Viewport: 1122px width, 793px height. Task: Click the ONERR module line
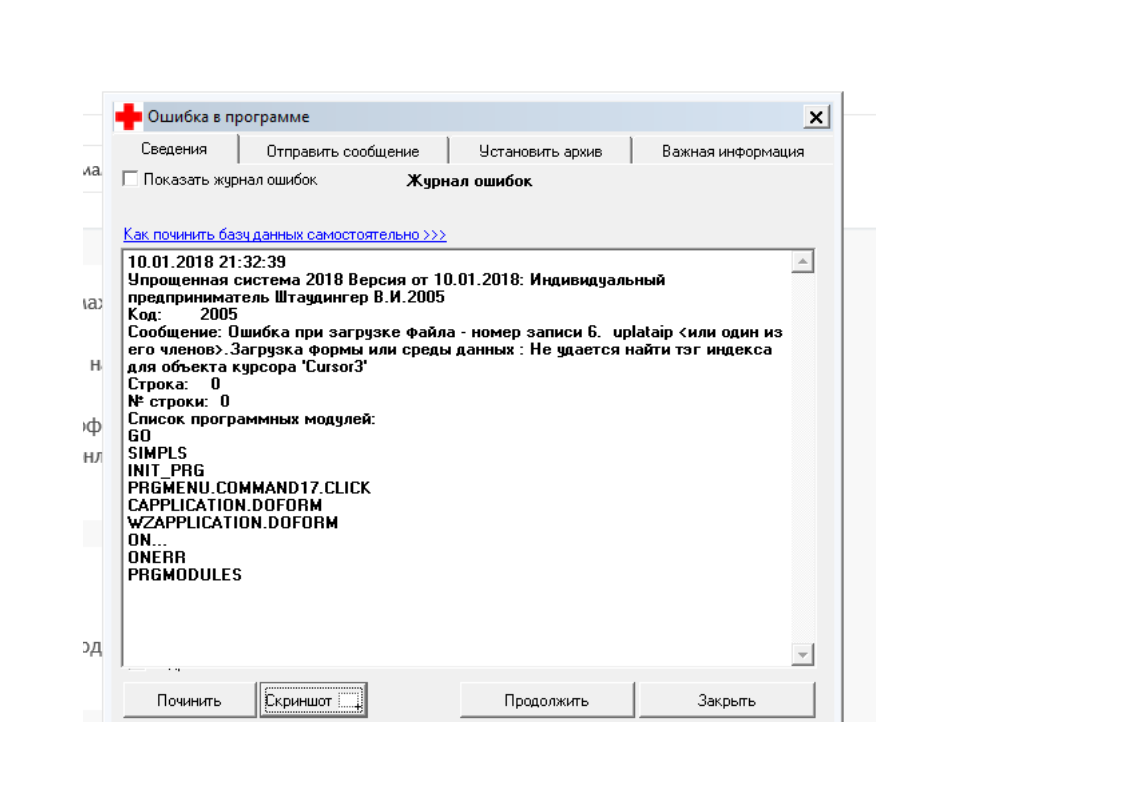point(157,558)
